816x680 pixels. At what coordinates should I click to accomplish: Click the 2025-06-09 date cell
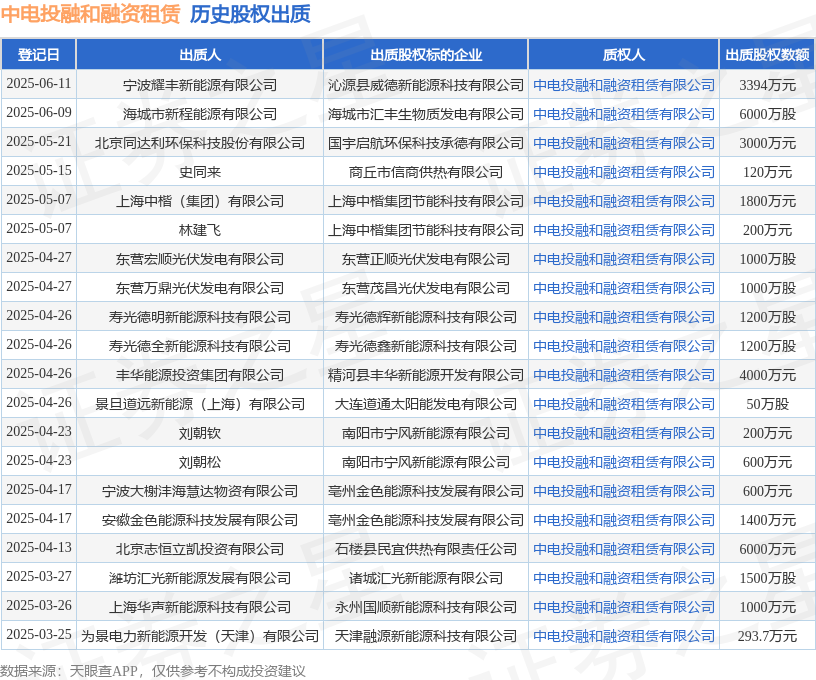pyautogui.click(x=39, y=113)
